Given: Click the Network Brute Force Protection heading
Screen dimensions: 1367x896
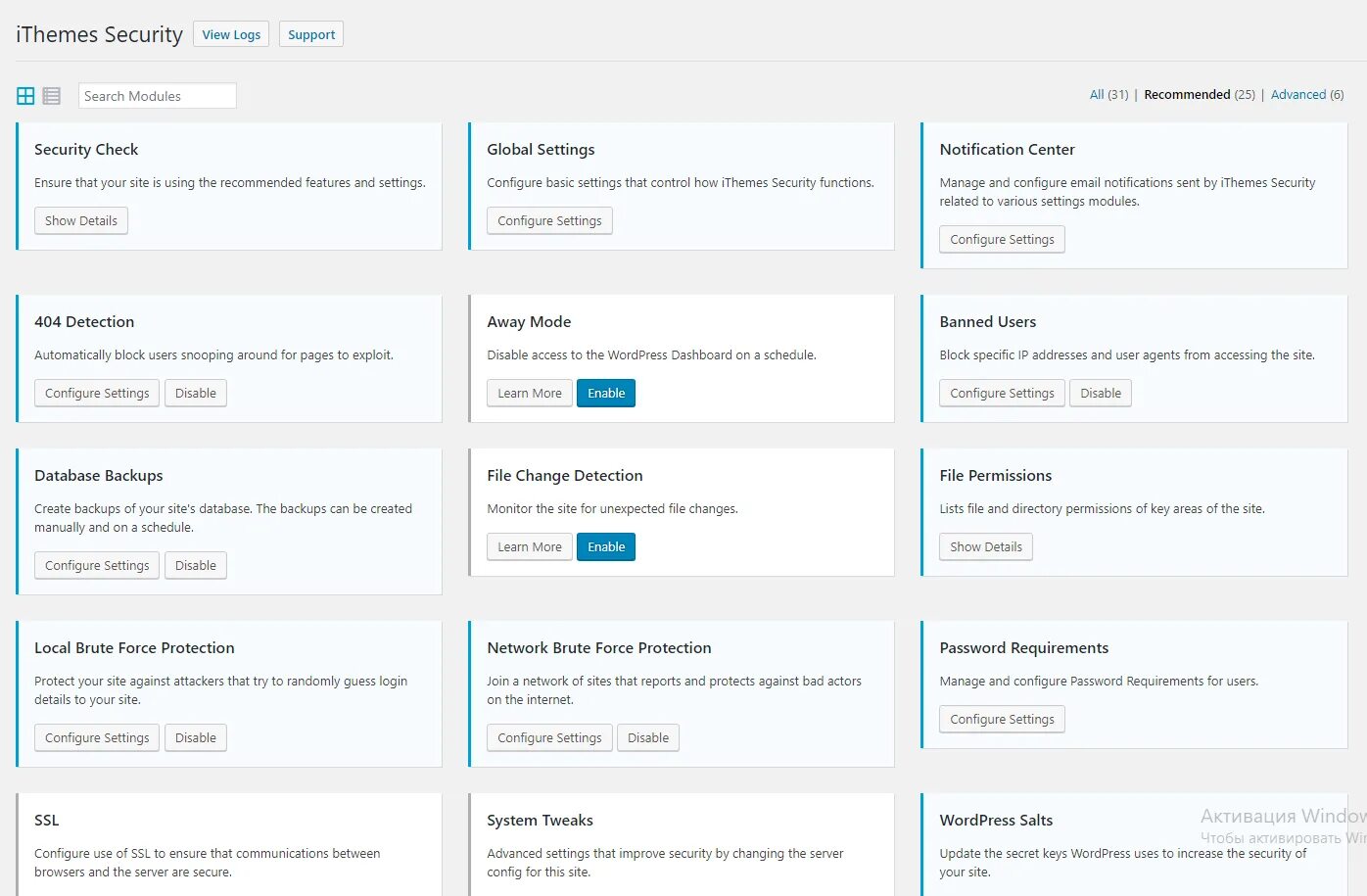Looking at the screenshot, I should click(x=599, y=648).
